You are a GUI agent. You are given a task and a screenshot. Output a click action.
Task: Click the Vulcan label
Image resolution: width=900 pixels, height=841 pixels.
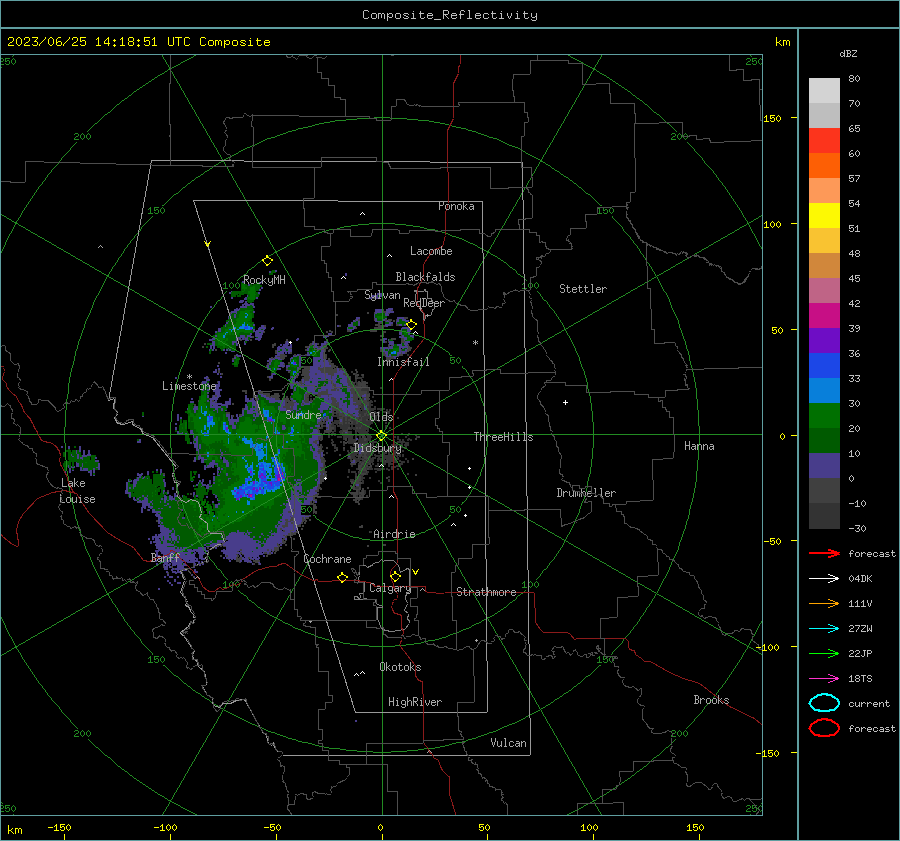[x=508, y=743]
